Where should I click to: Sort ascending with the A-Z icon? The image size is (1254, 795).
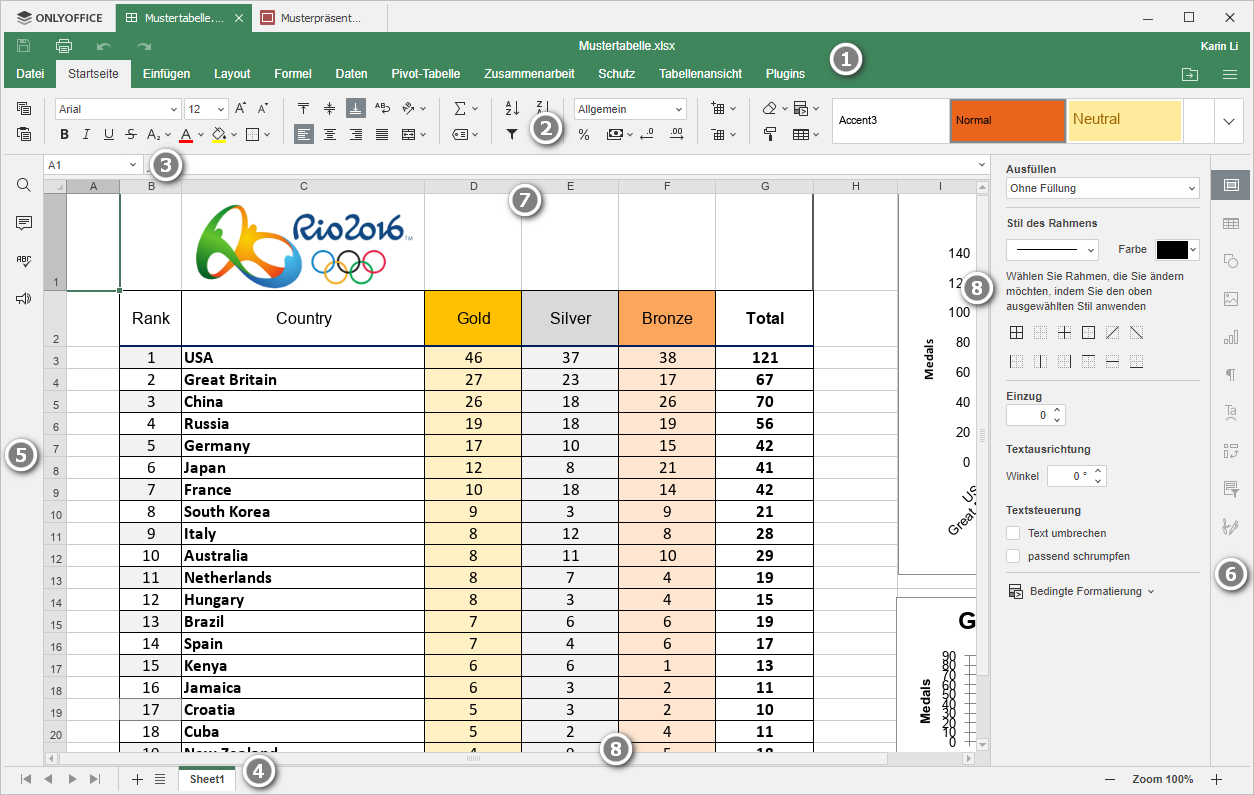coord(512,108)
